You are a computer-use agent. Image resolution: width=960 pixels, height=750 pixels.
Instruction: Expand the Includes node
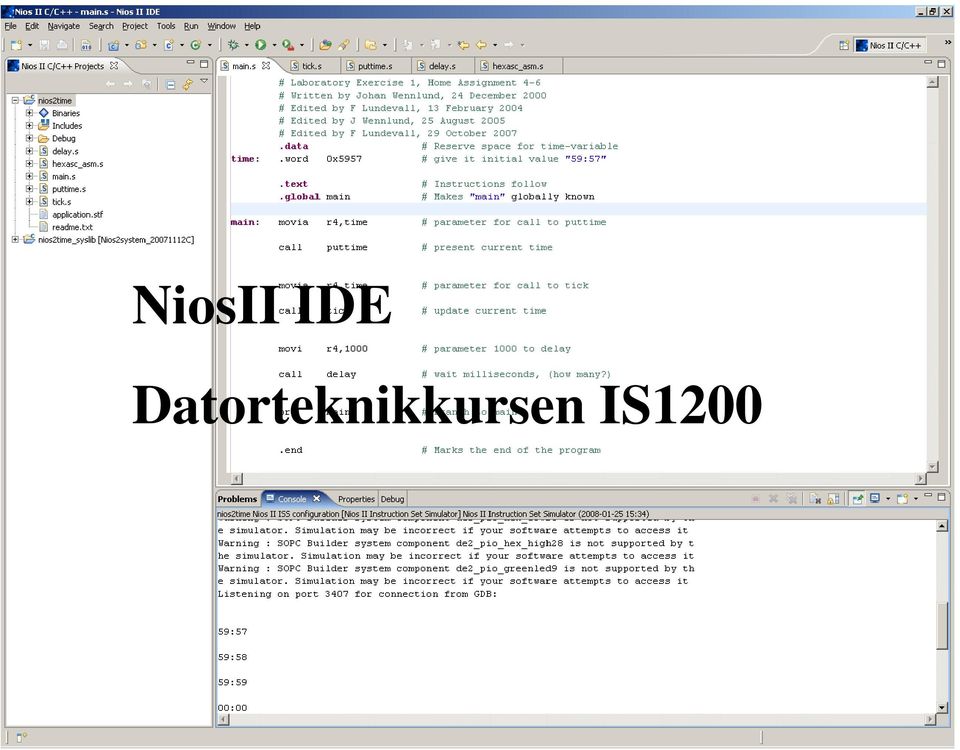pyautogui.click(x=29, y=126)
